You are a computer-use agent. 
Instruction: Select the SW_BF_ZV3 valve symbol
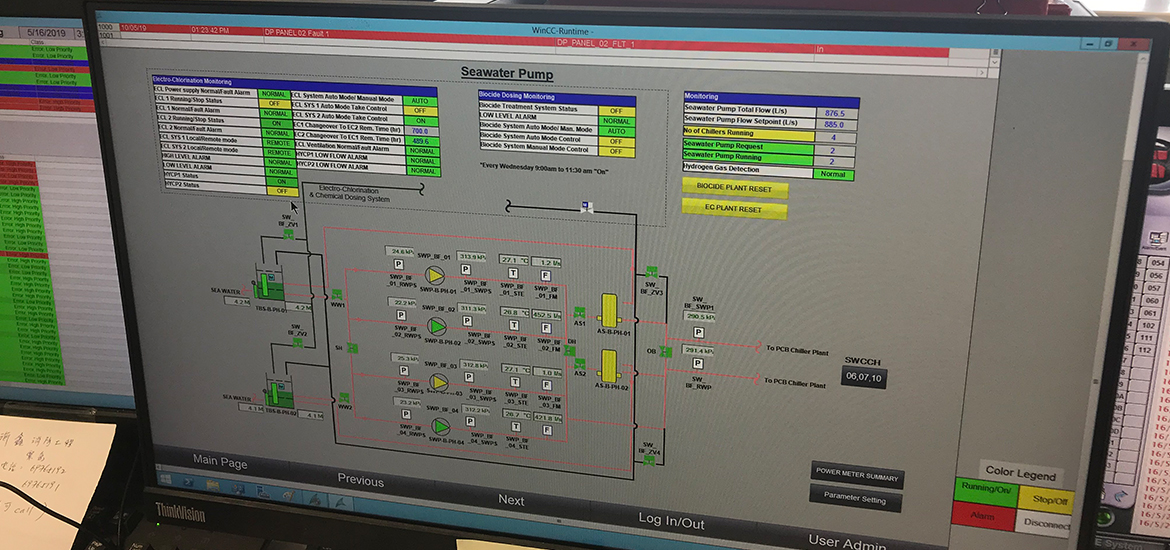tap(652, 272)
